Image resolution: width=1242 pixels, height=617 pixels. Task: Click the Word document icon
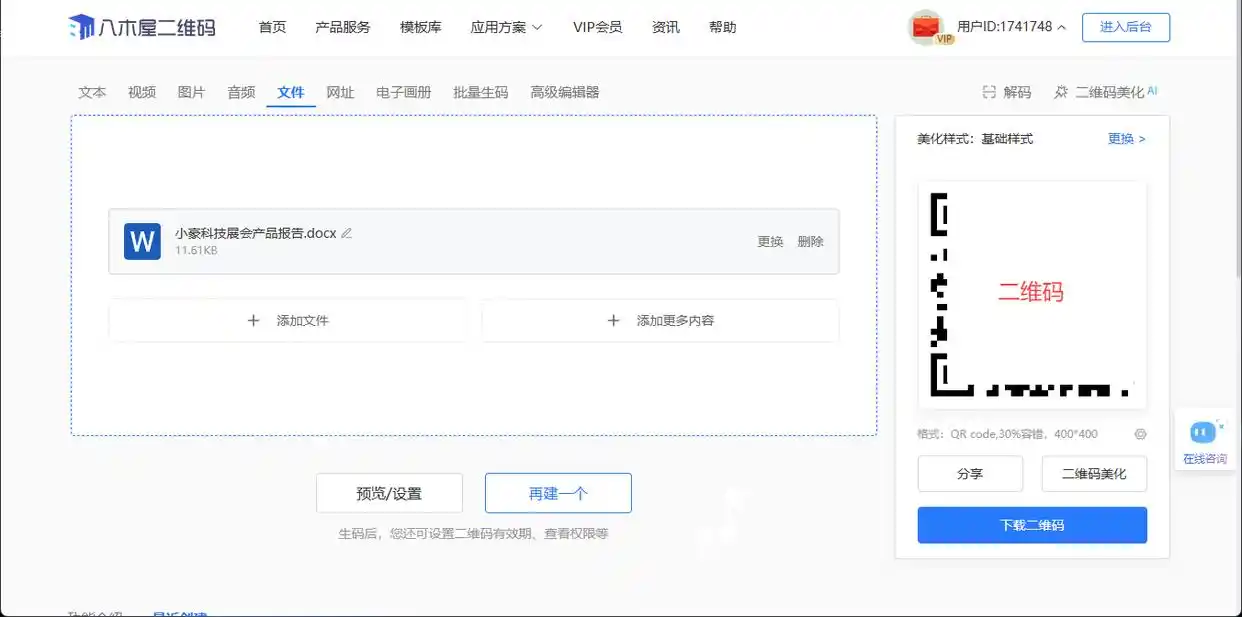click(142, 241)
